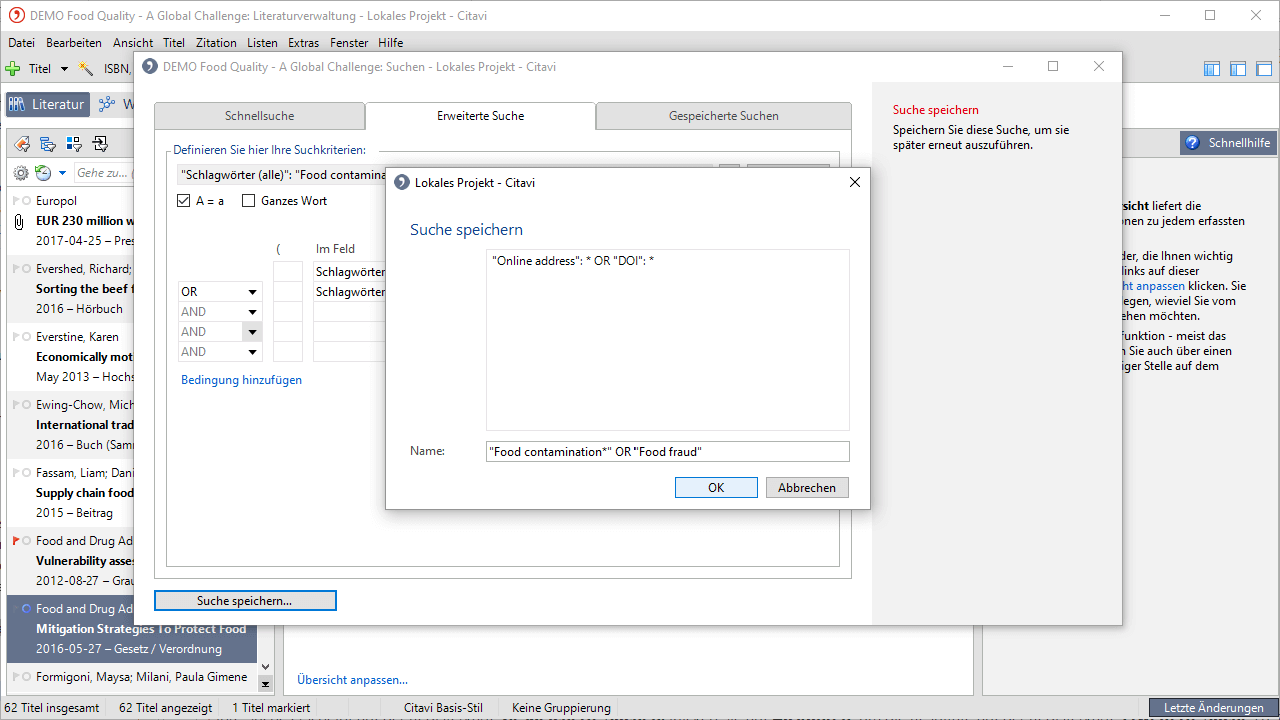Open the first AND operator dropdown
Image resolution: width=1280 pixels, height=720 pixels.
click(253, 312)
